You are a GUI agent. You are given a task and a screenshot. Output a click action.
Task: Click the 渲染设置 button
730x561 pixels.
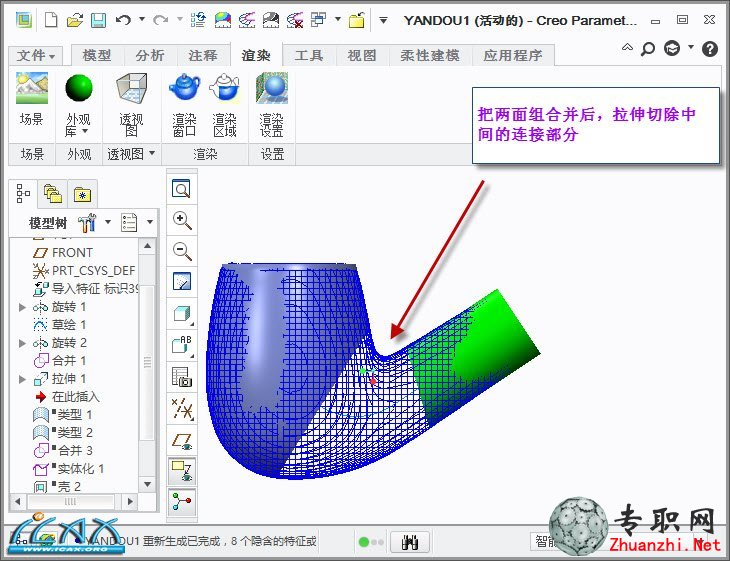[271, 104]
